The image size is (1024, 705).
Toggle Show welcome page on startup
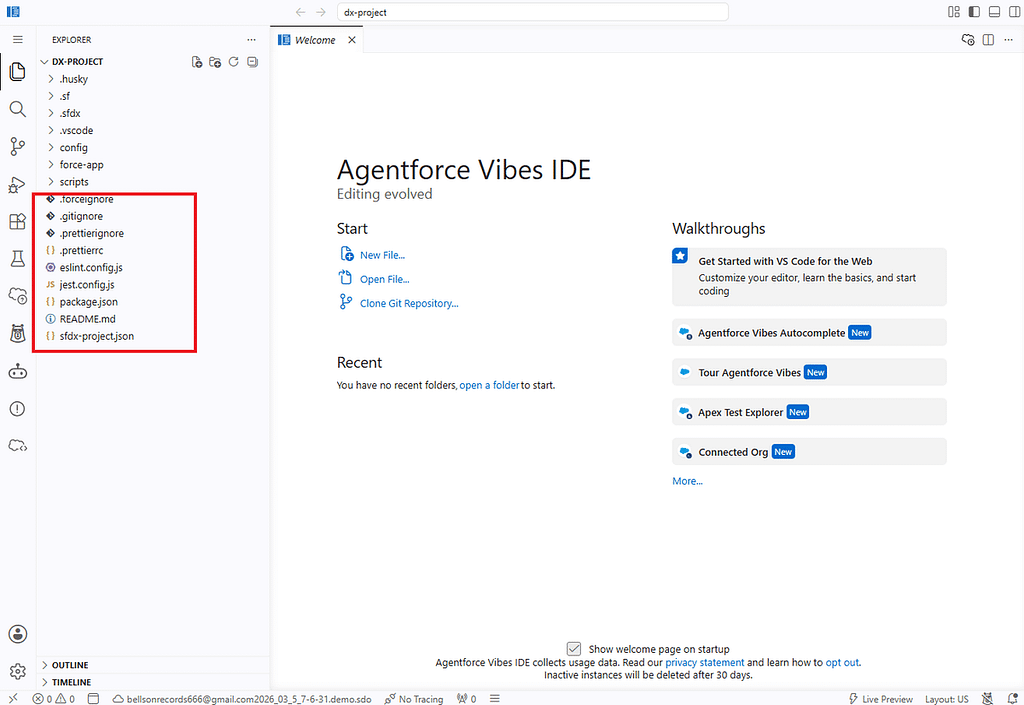click(x=573, y=649)
